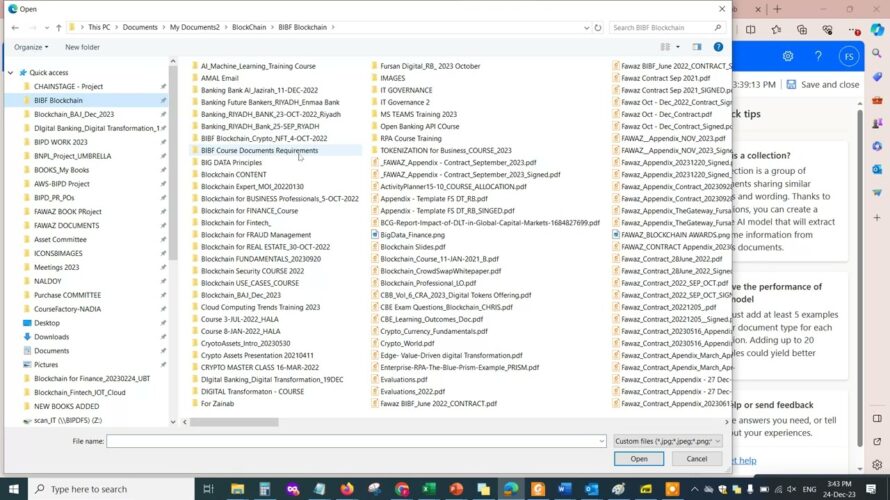Click the This PC breadcrumb
The height and width of the screenshot is (500, 890).
[99, 27]
